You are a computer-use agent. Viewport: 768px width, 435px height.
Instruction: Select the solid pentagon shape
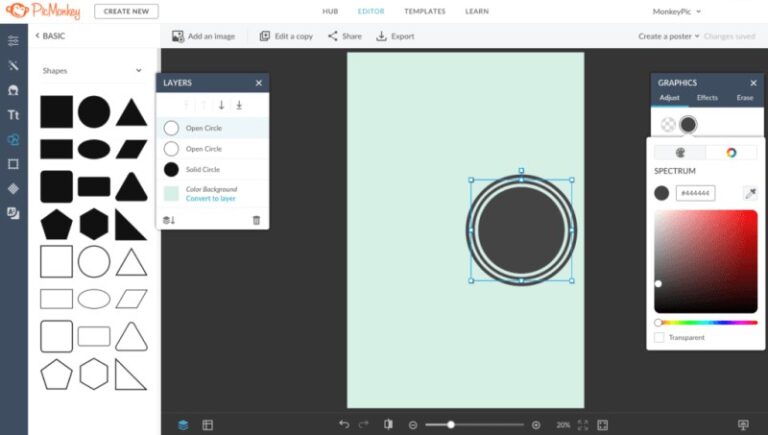coord(56,224)
